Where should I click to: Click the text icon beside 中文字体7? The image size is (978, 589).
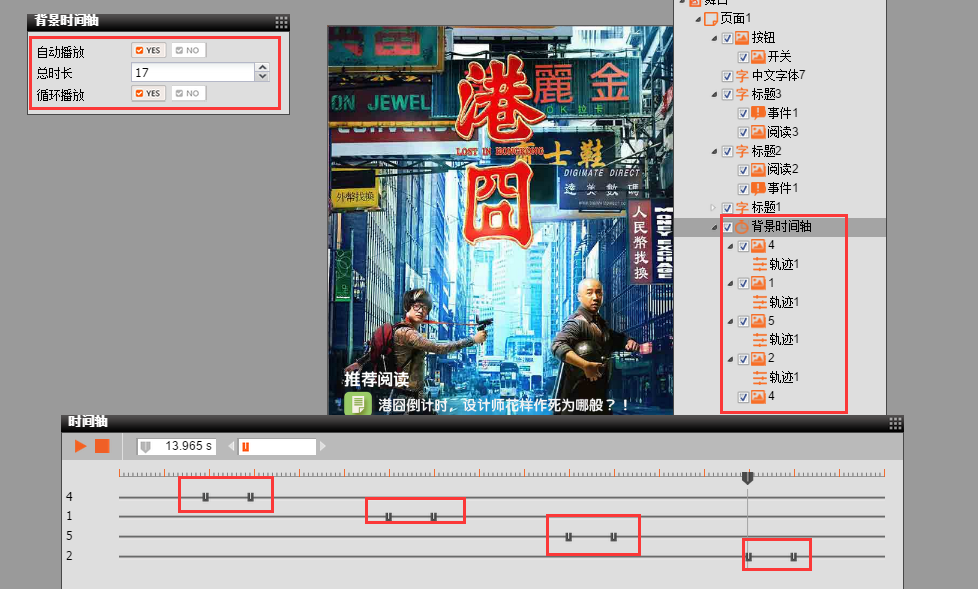[x=742, y=75]
